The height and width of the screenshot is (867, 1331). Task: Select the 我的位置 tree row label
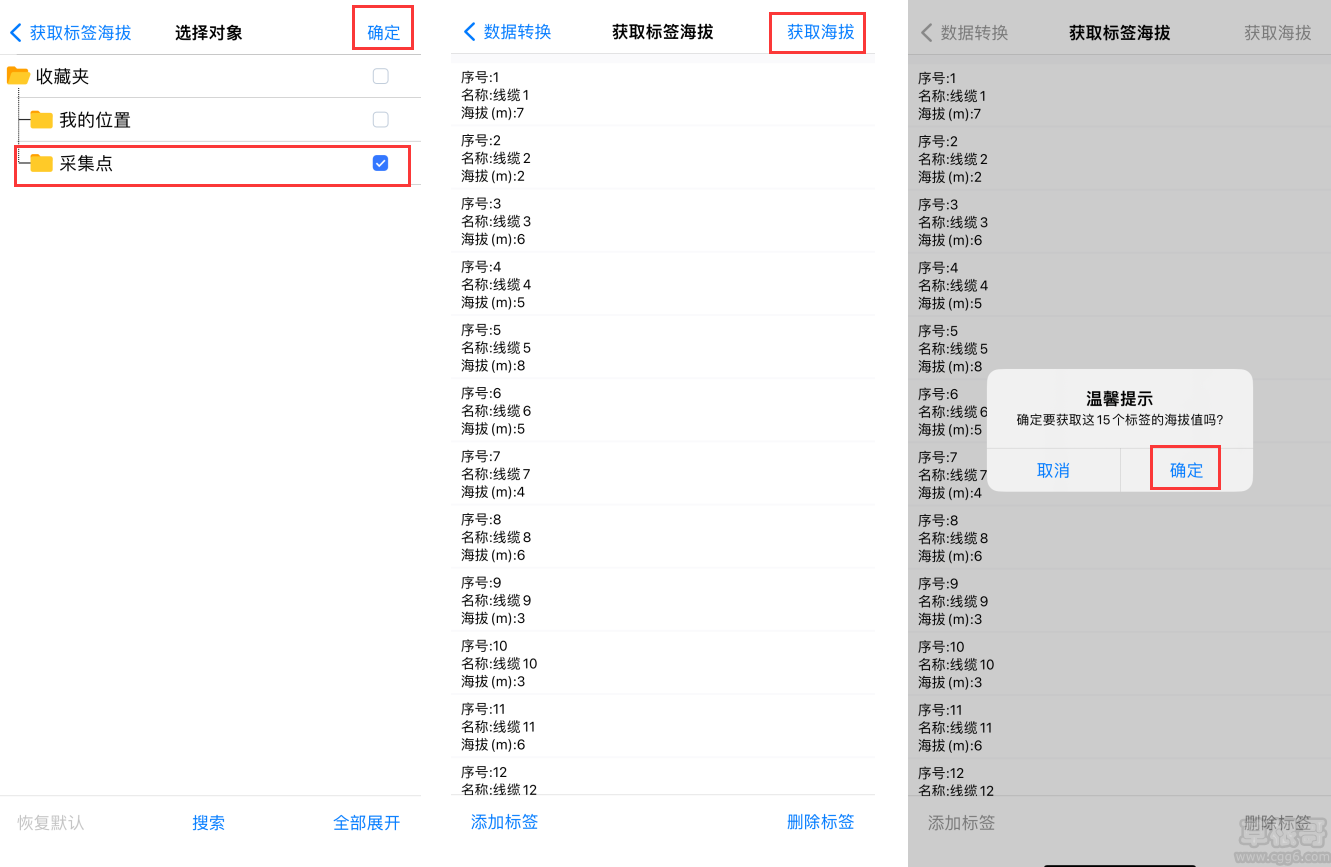point(95,120)
